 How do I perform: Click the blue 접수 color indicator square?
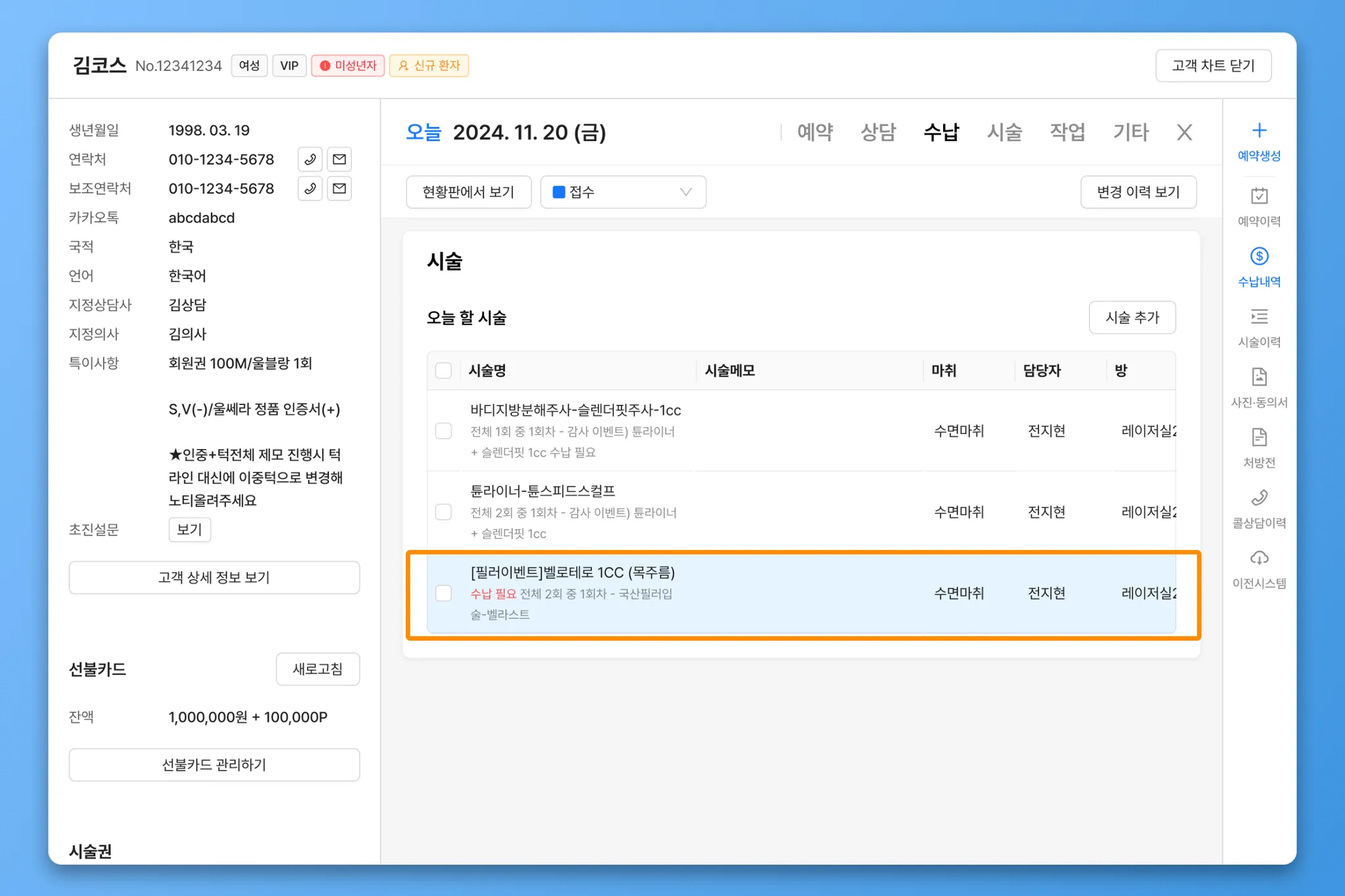[x=559, y=192]
